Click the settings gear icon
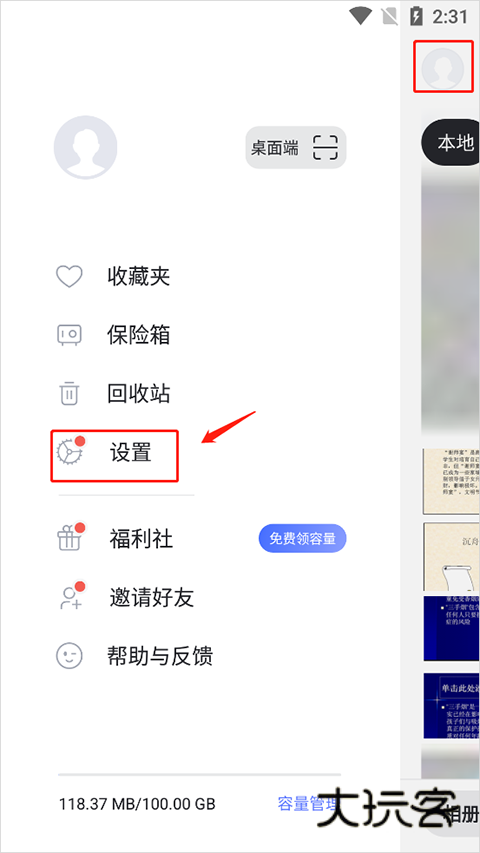Screen dimensions: 480x853 point(70,452)
